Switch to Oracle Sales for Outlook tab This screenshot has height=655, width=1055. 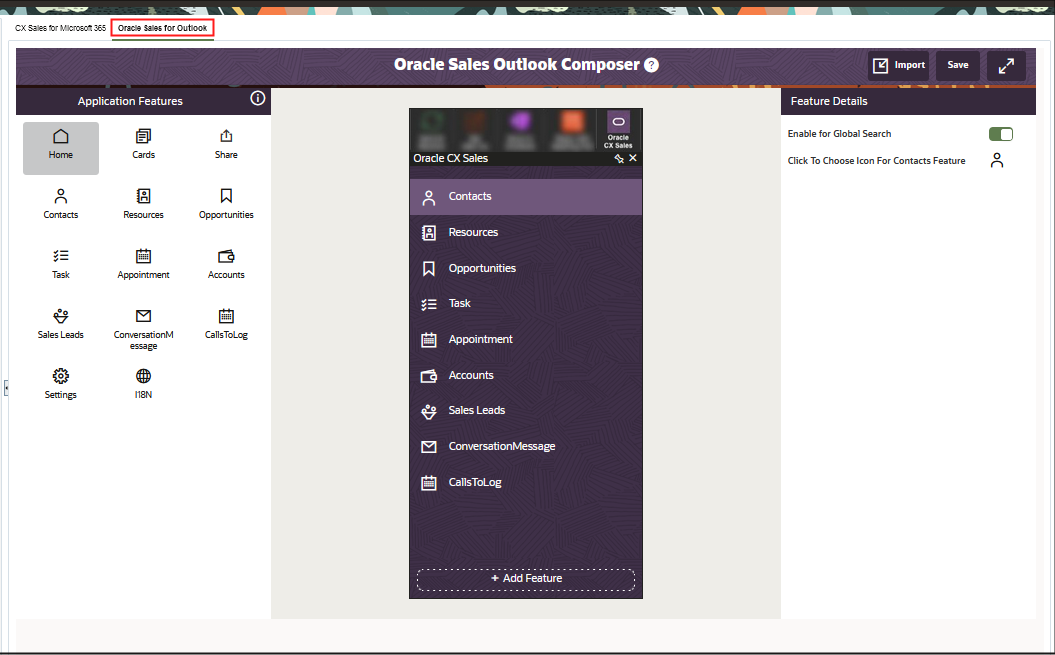(x=162, y=28)
